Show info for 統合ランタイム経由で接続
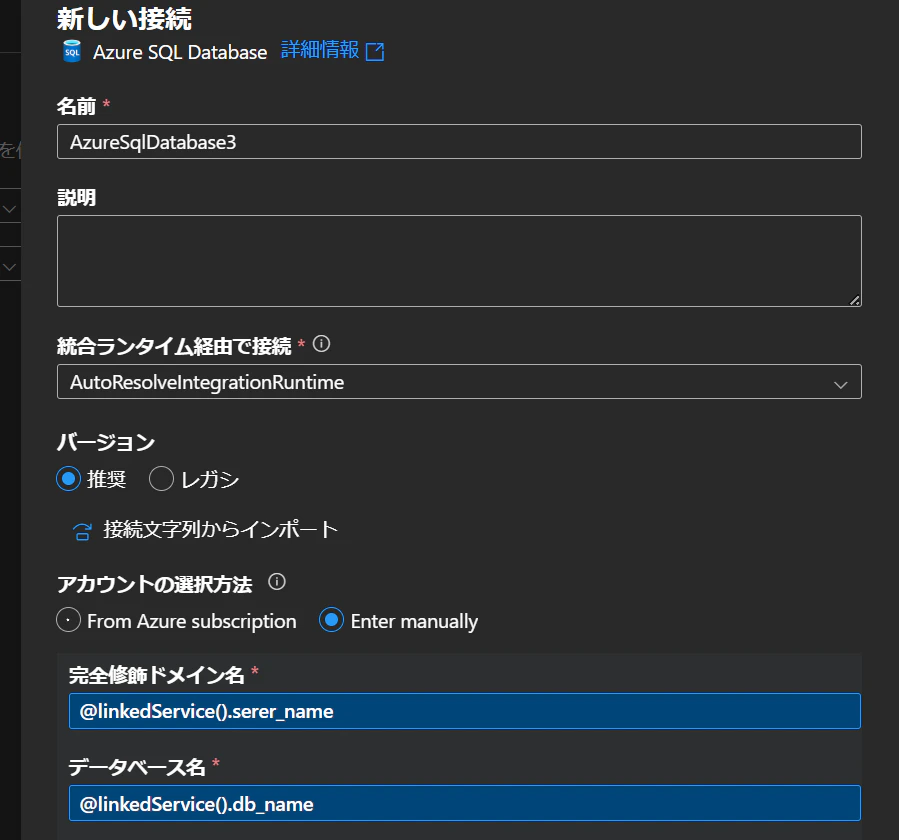Screen dimensions: 899x840 tap(321, 344)
